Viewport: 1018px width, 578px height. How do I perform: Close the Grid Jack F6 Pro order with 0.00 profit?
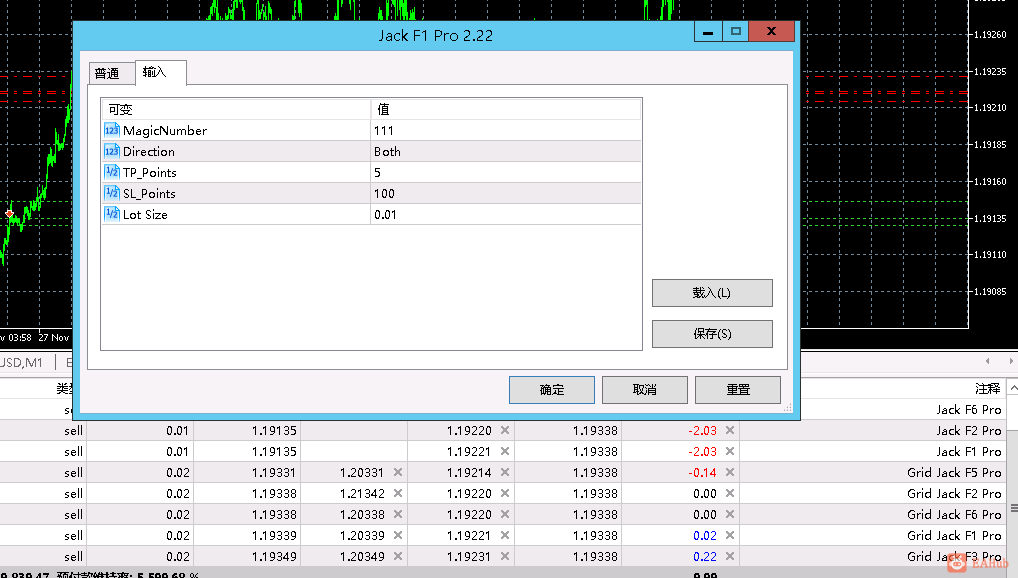[x=730, y=514]
